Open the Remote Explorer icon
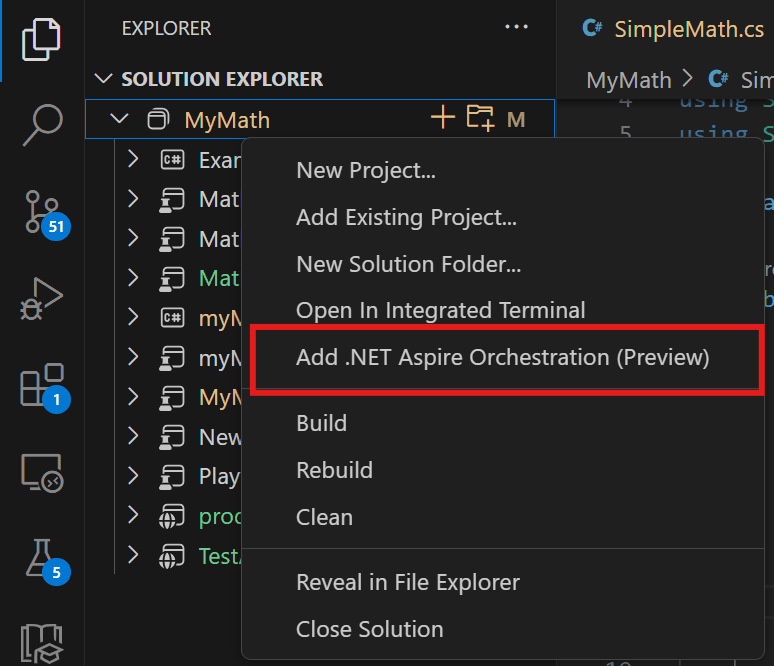 [42, 473]
